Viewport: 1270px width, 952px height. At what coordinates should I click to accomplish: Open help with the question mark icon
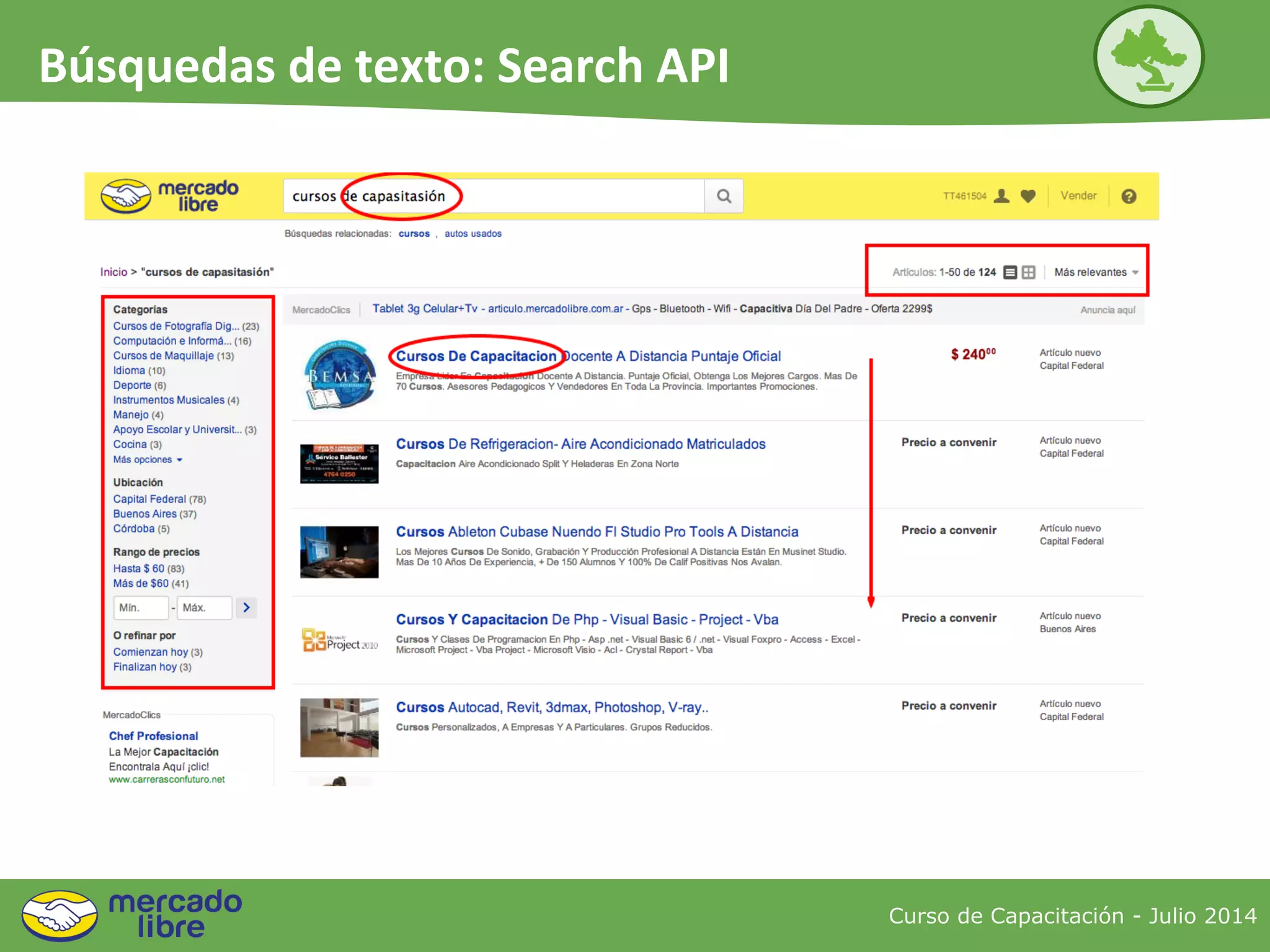click(1129, 196)
